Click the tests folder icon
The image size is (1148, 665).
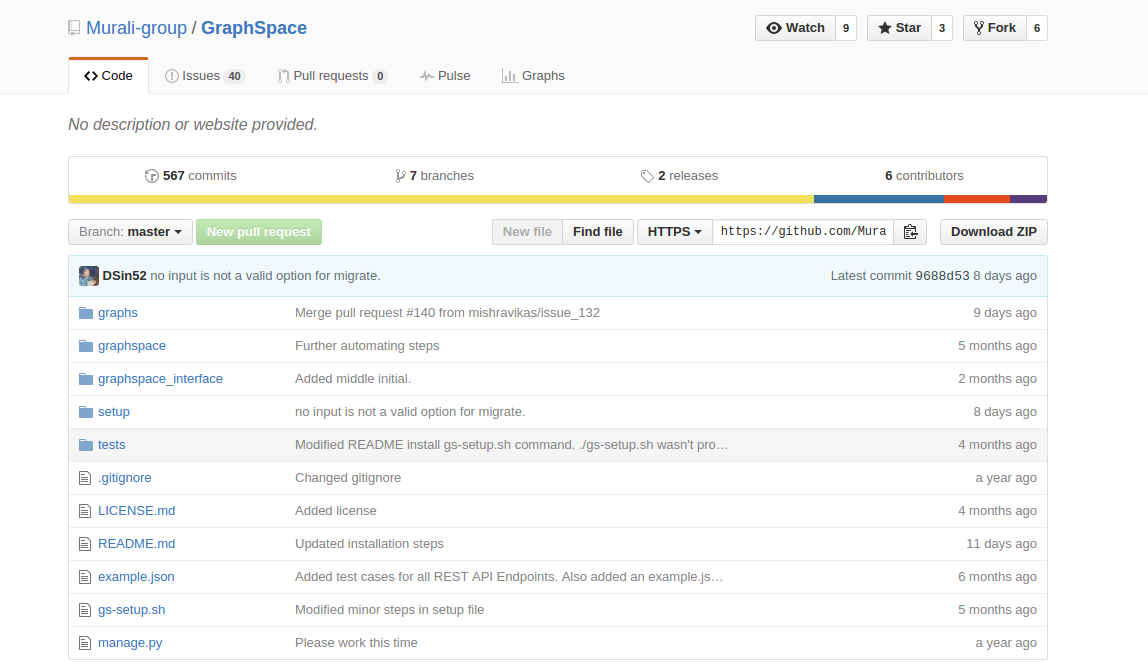[x=86, y=445]
